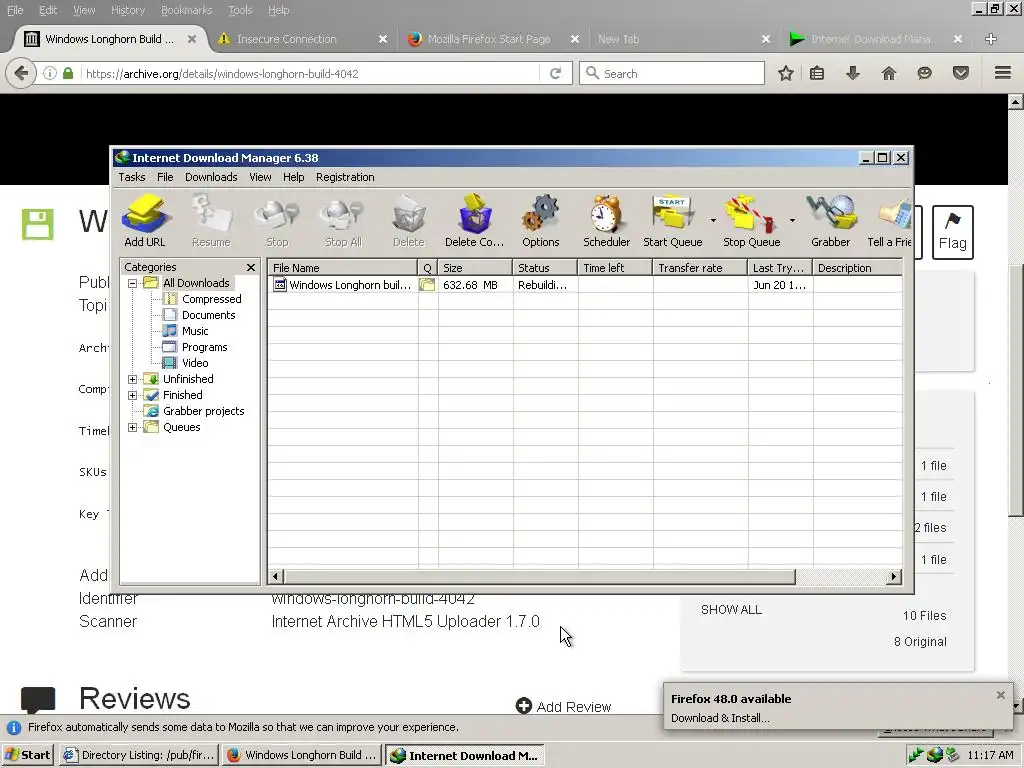
Task: Expand the Unfinished category node
Action: 133,379
